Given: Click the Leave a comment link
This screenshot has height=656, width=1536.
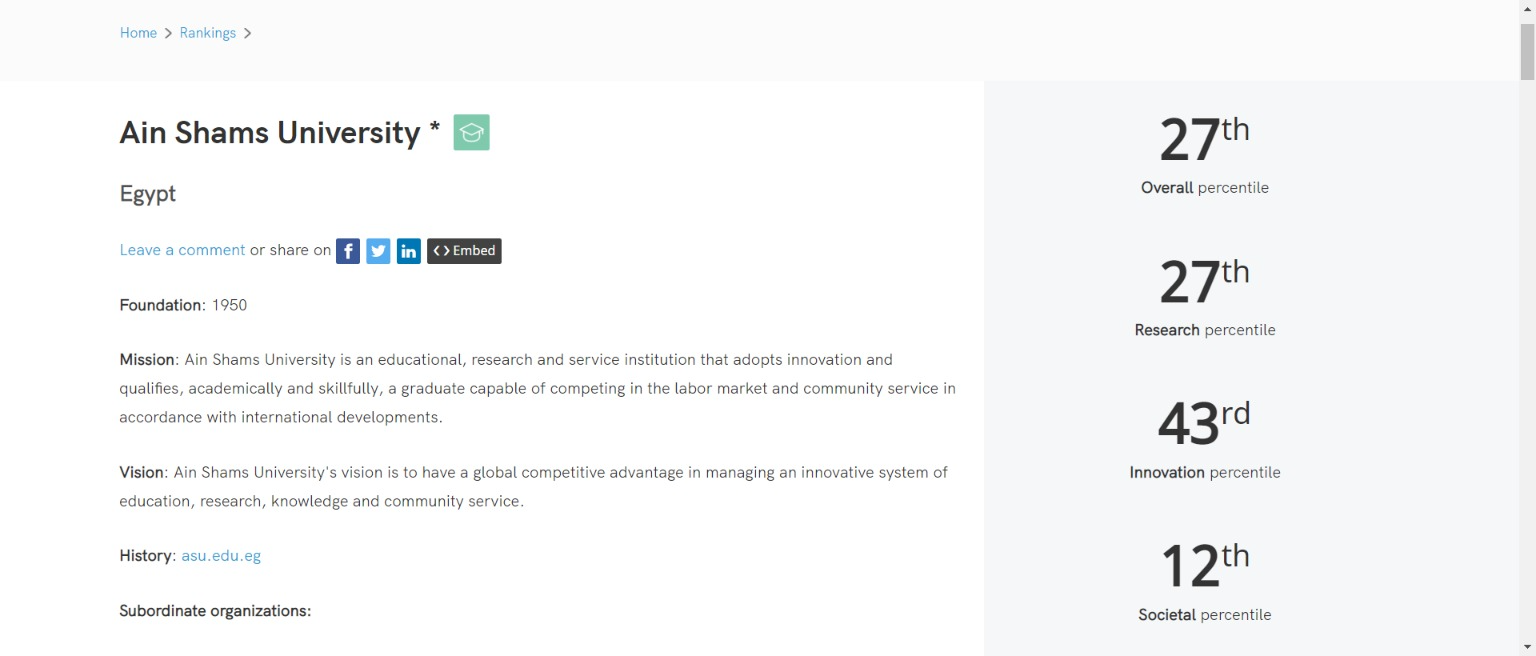Looking at the screenshot, I should tap(182, 250).
